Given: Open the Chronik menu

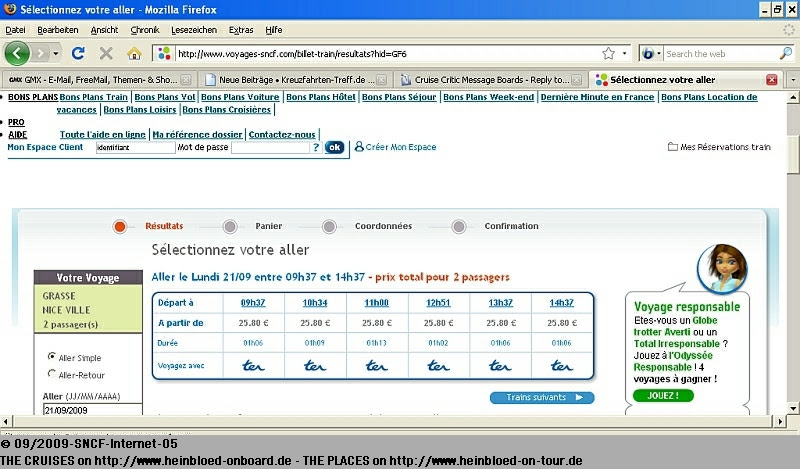Looking at the screenshot, I should click(145, 30).
